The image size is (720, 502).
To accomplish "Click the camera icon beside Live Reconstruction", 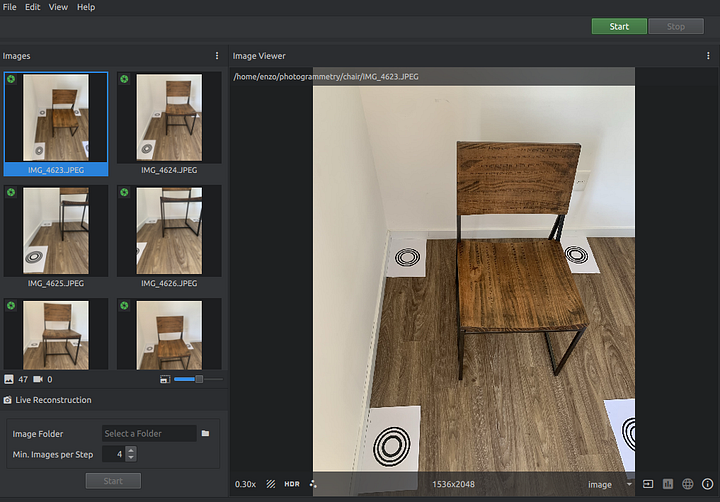I will coord(8,400).
